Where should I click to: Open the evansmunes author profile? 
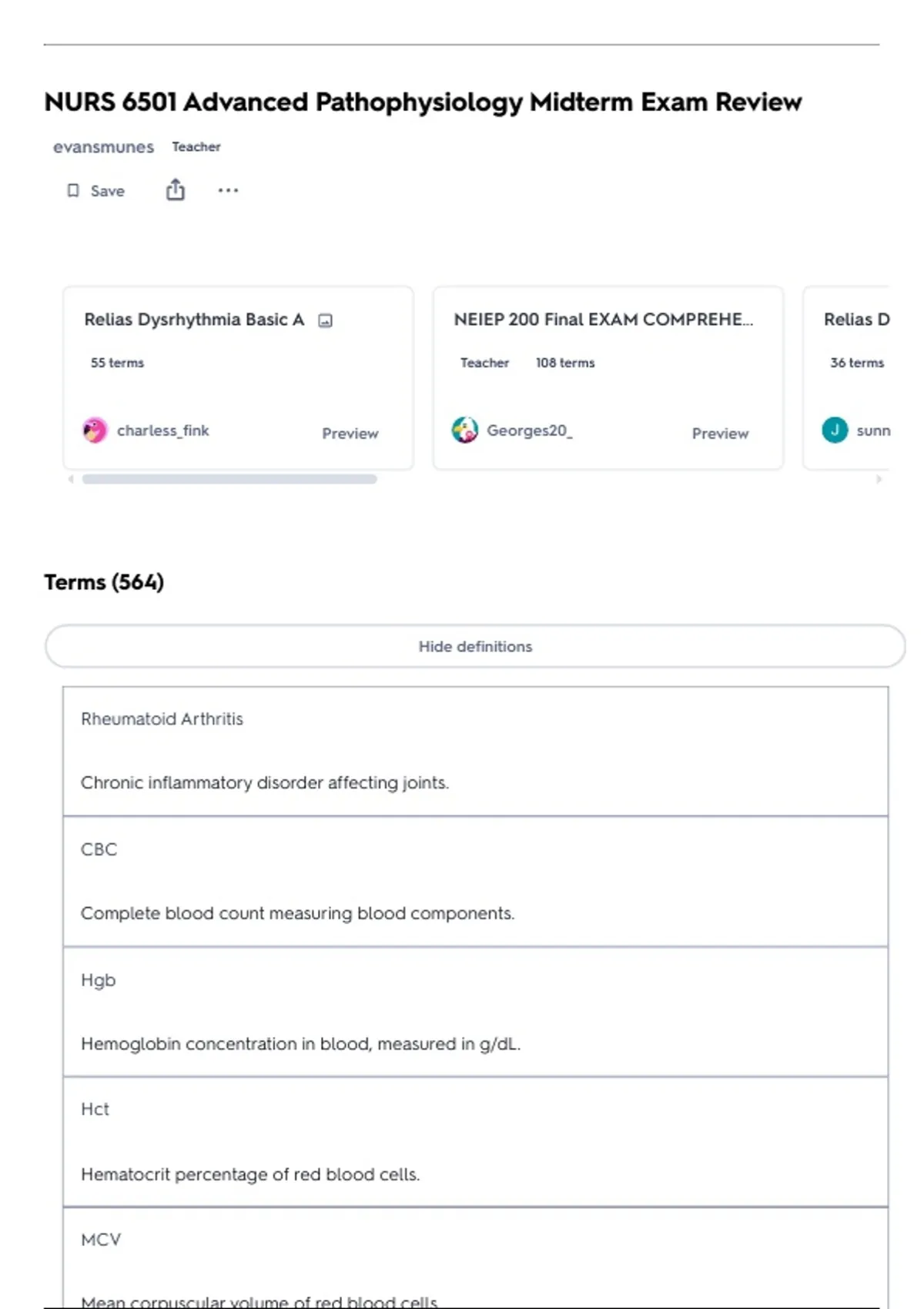point(103,147)
